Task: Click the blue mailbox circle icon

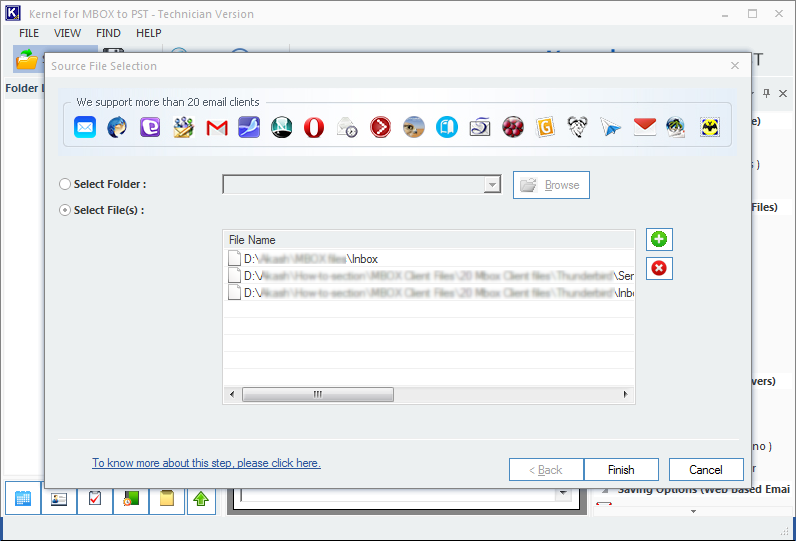Action: 447,127
